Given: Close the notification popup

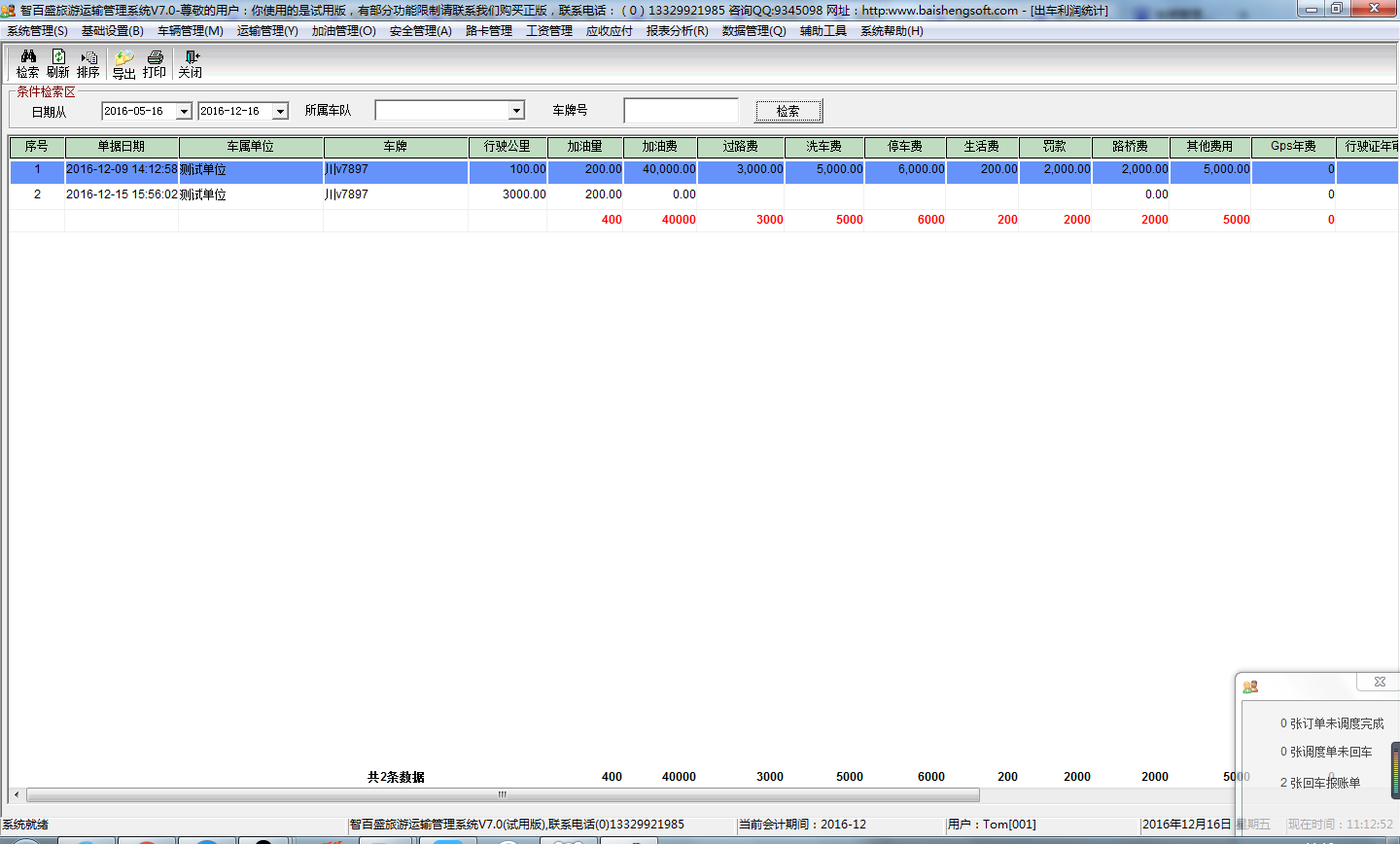Looking at the screenshot, I should (1380, 682).
